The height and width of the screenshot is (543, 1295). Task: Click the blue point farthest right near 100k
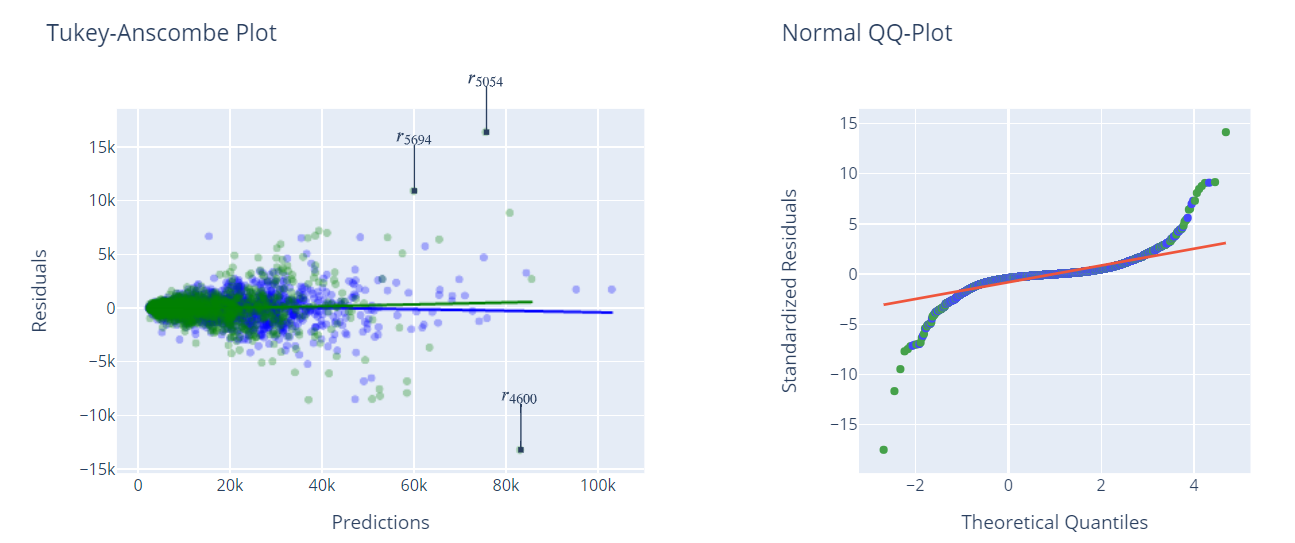click(611, 289)
